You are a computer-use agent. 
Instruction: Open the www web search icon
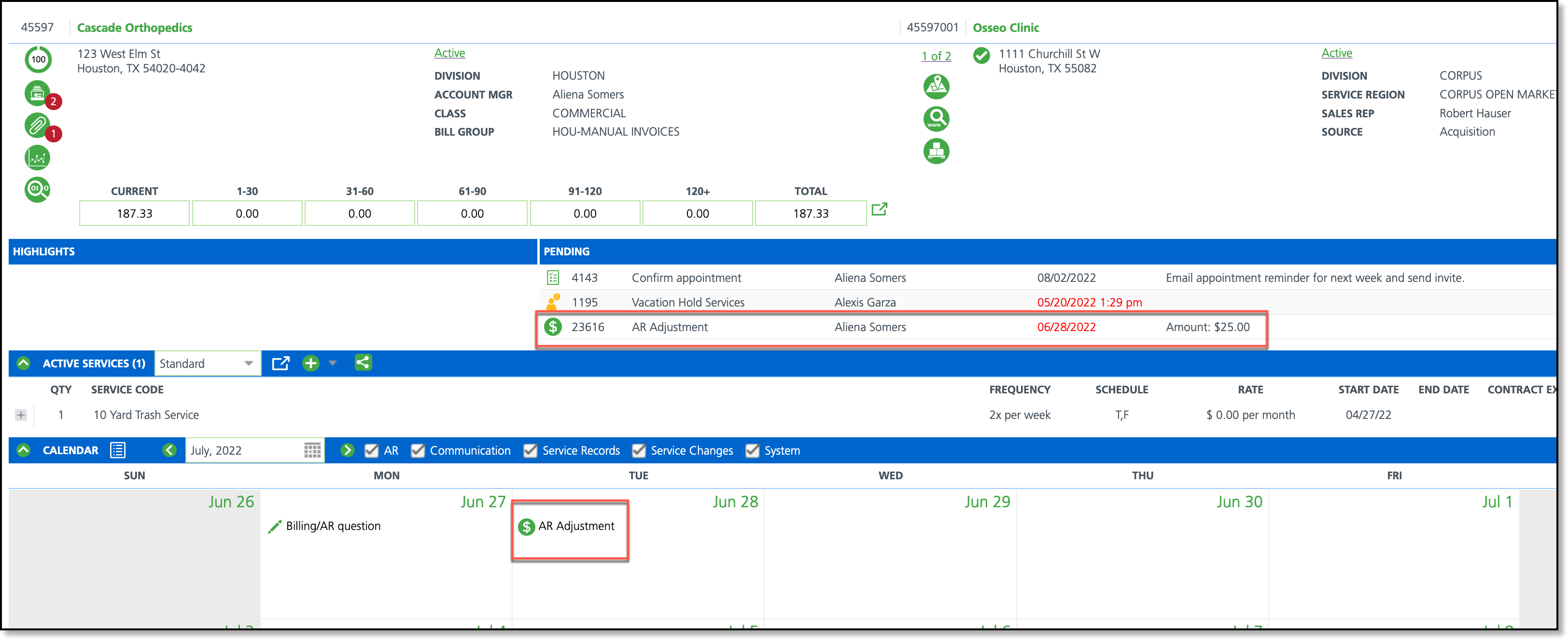[x=936, y=119]
